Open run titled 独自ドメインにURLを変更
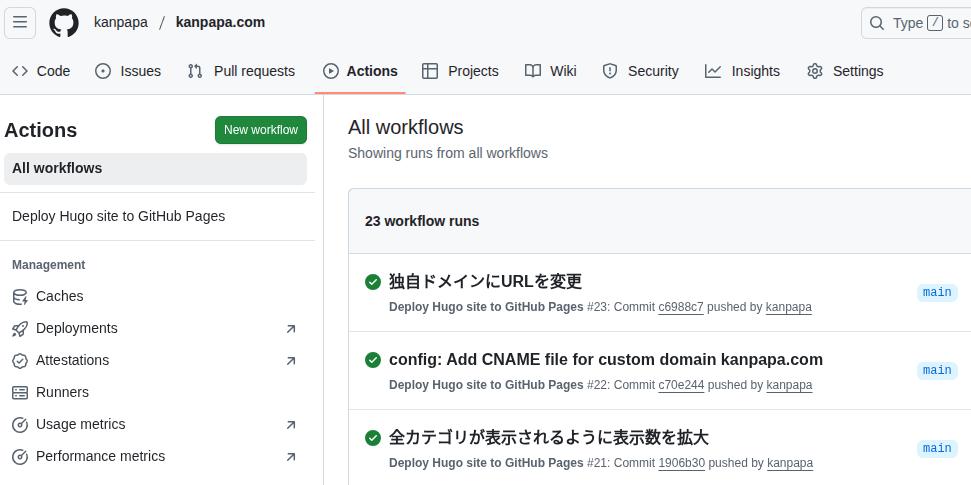Image resolution: width=971 pixels, height=485 pixels. [486, 281]
